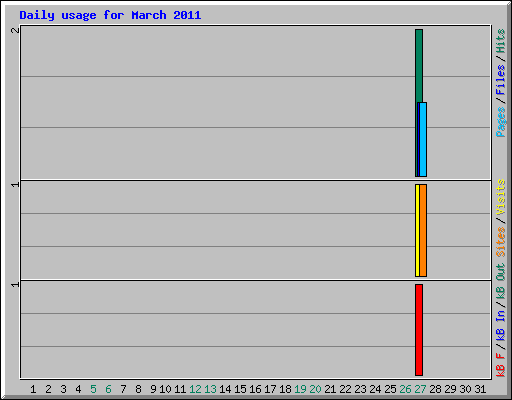Image resolution: width=512 pixels, height=400 pixels.
Task: Click day 31 on the x-axis
Action: point(480,389)
